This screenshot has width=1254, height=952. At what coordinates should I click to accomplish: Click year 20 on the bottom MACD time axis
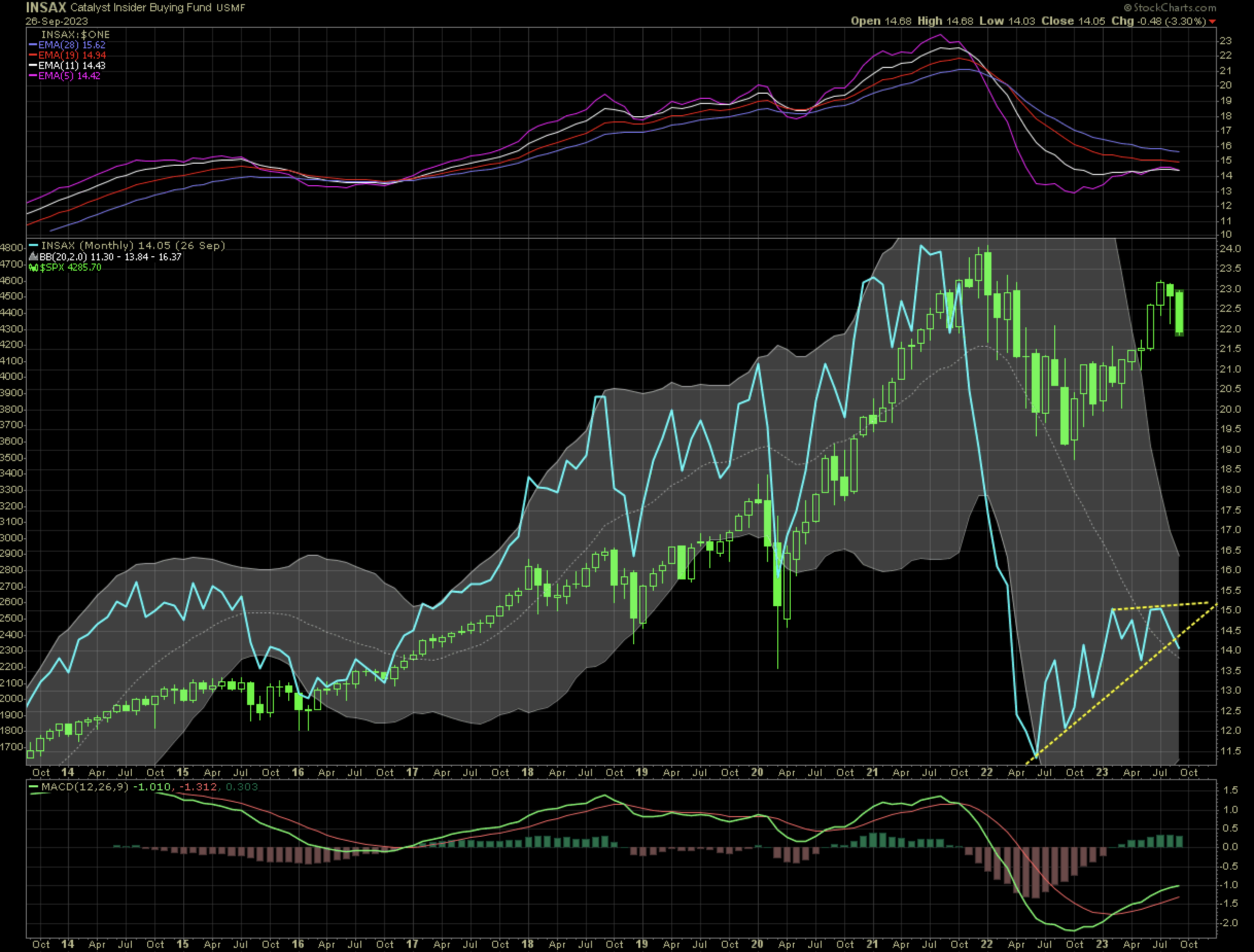[757, 944]
